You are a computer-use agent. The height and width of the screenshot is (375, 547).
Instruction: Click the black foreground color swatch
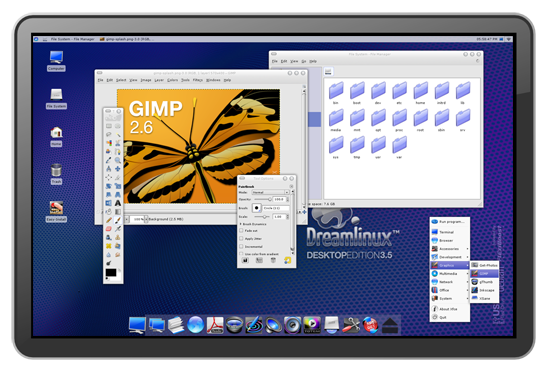click(111, 272)
